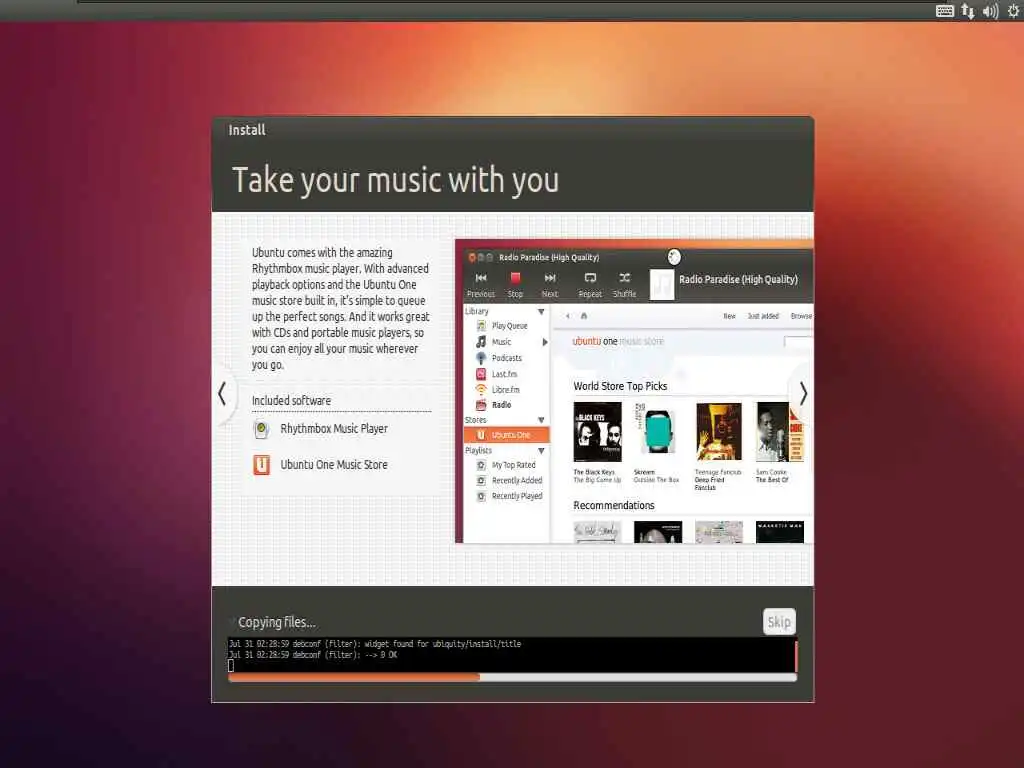Go to the previous slide arrow
The image size is (1024, 768).
click(222, 394)
